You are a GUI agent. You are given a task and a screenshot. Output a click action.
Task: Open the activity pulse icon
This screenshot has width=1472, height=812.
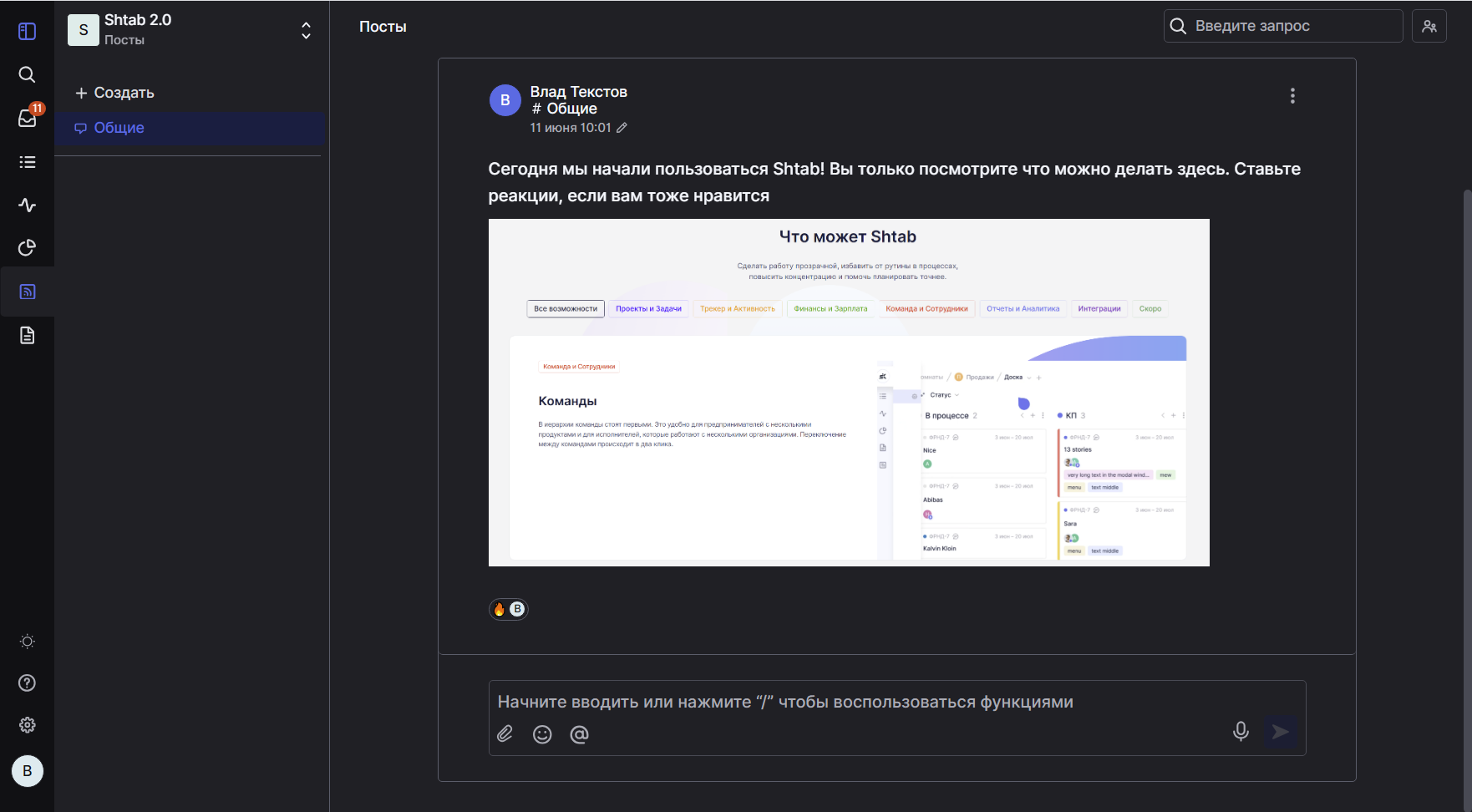click(x=27, y=205)
